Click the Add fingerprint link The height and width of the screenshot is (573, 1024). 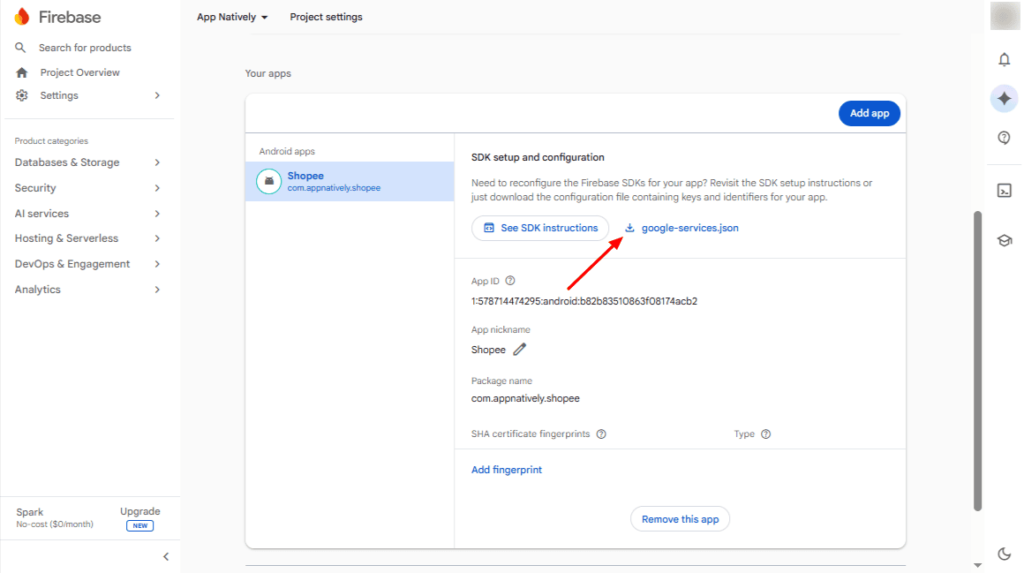click(507, 470)
